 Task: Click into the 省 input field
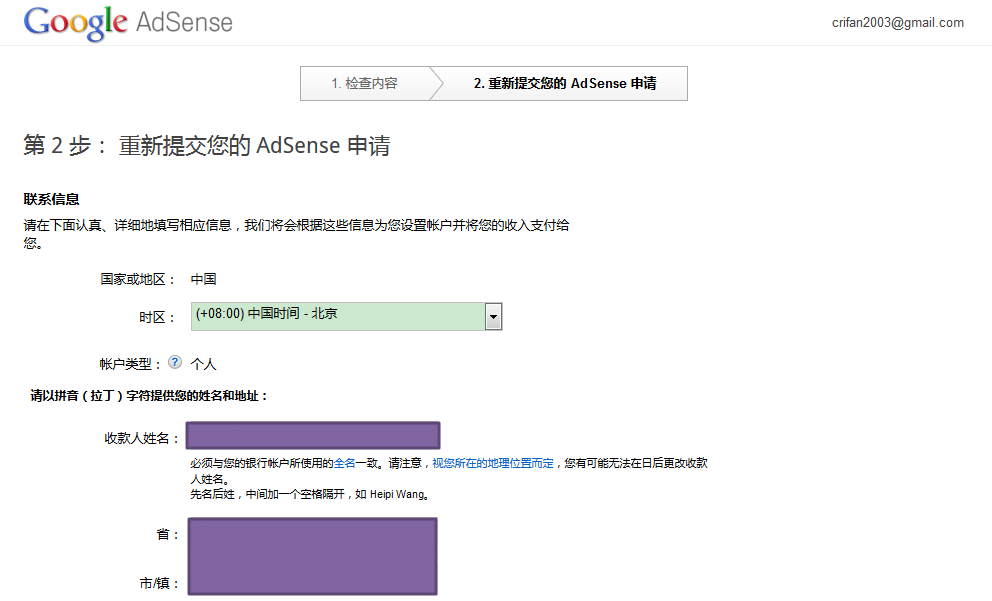pos(313,535)
